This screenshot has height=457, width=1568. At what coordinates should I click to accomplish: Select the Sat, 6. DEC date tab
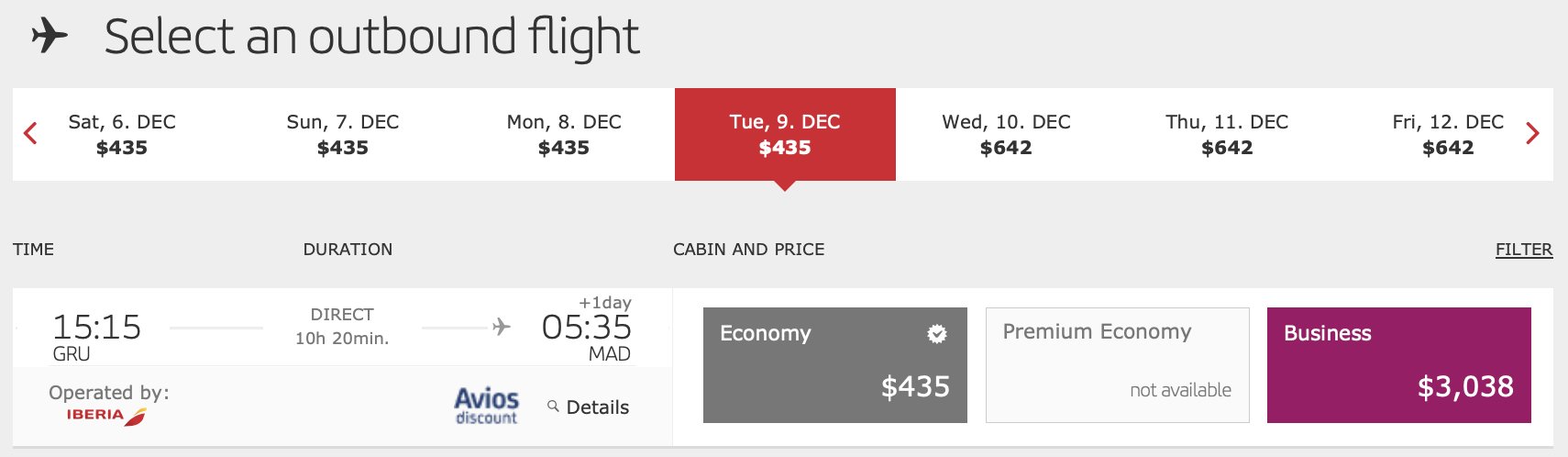122,134
